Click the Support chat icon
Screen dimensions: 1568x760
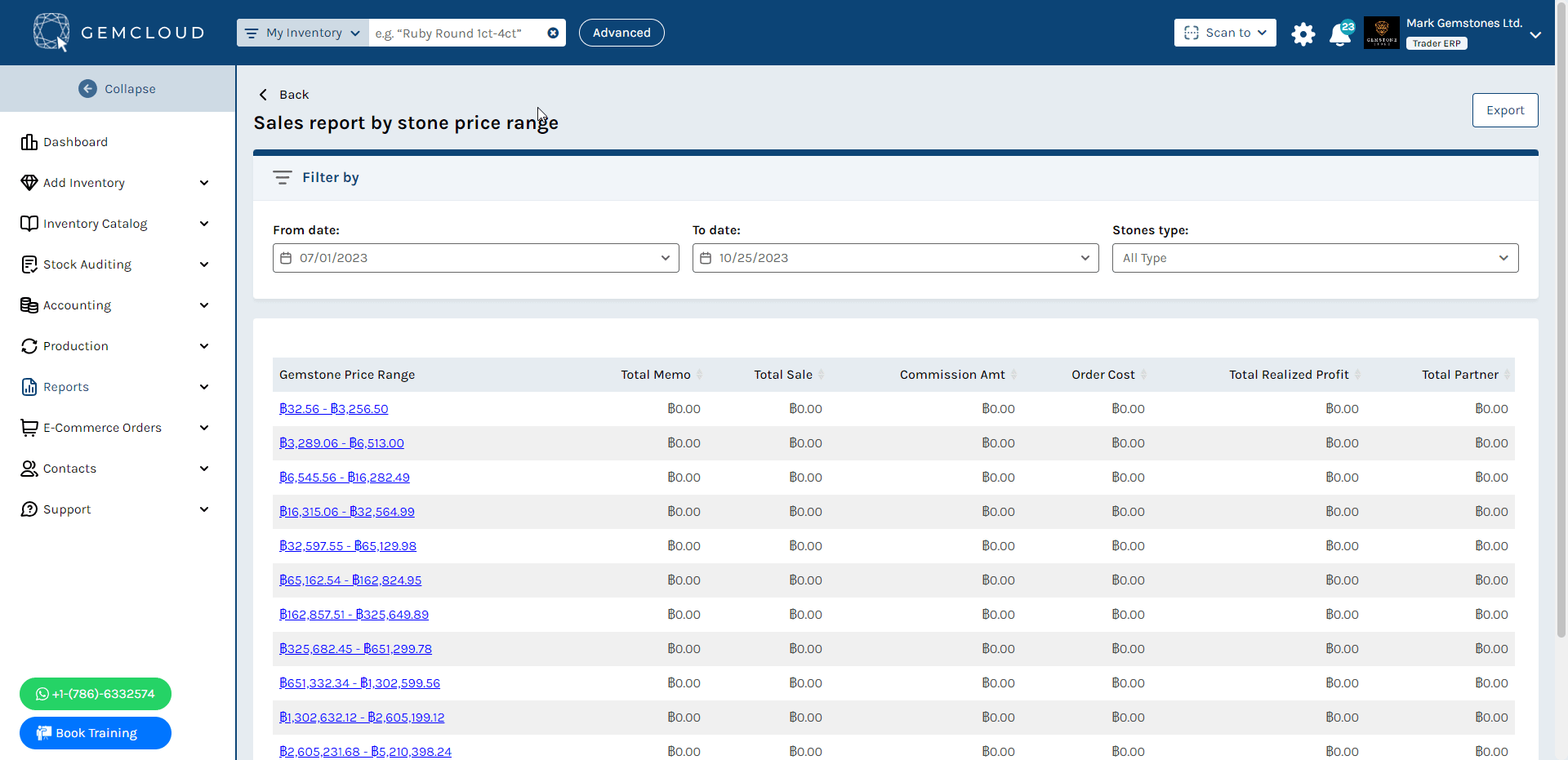(x=29, y=509)
